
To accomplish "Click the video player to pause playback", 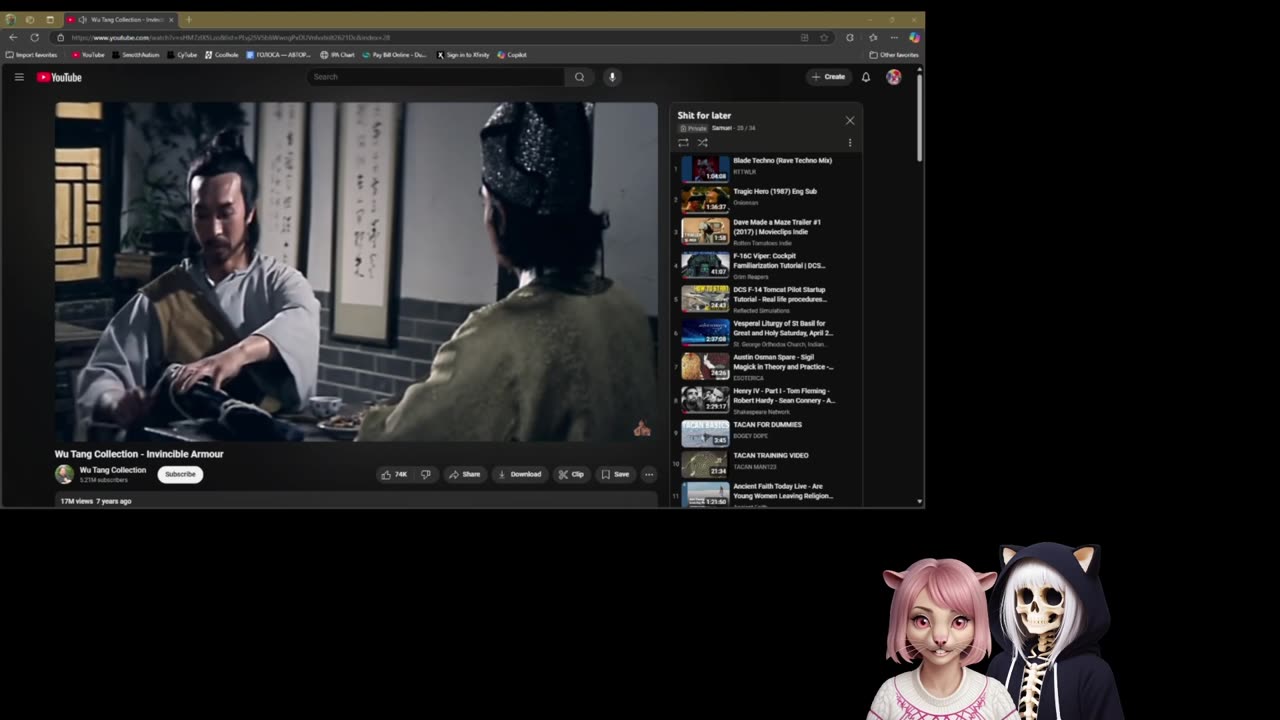I will (x=356, y=271).
